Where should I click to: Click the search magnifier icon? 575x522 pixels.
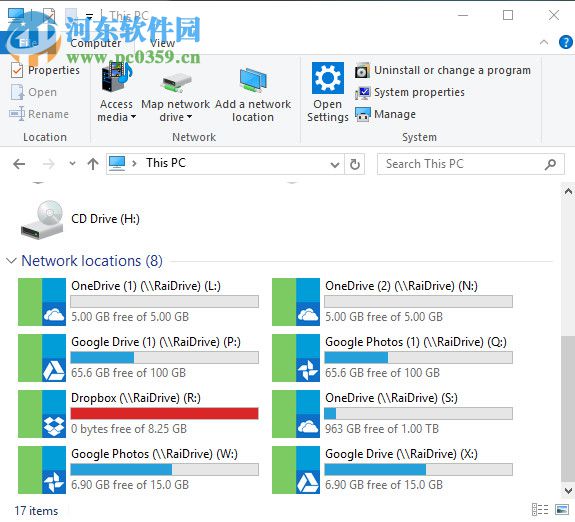click(x=550, y=164)
